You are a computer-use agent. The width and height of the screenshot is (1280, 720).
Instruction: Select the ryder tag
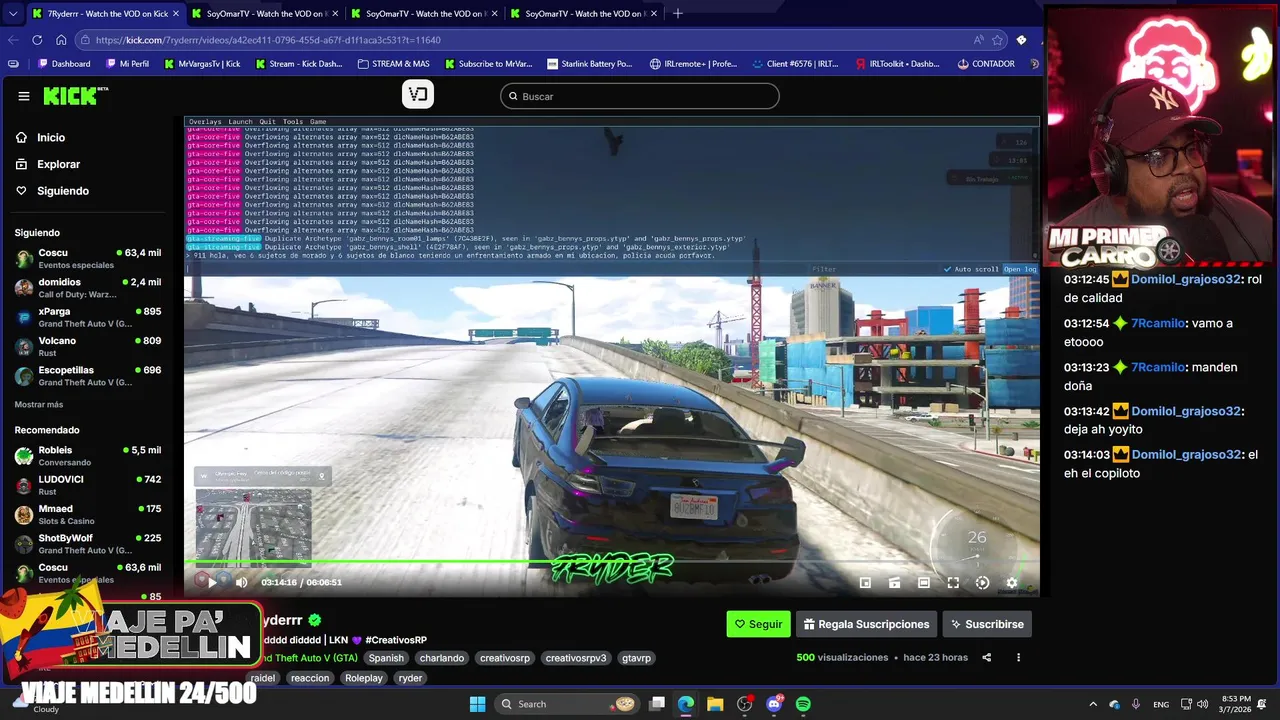point(410,678)
